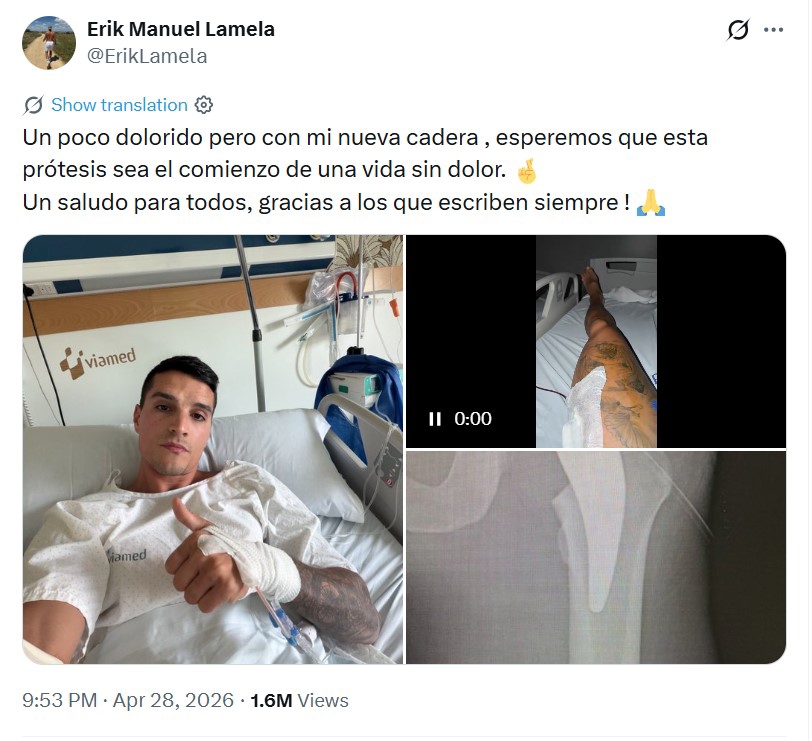
Task: Click the praying hands emoji in the tweet
Action: click(x=650, y=202)
